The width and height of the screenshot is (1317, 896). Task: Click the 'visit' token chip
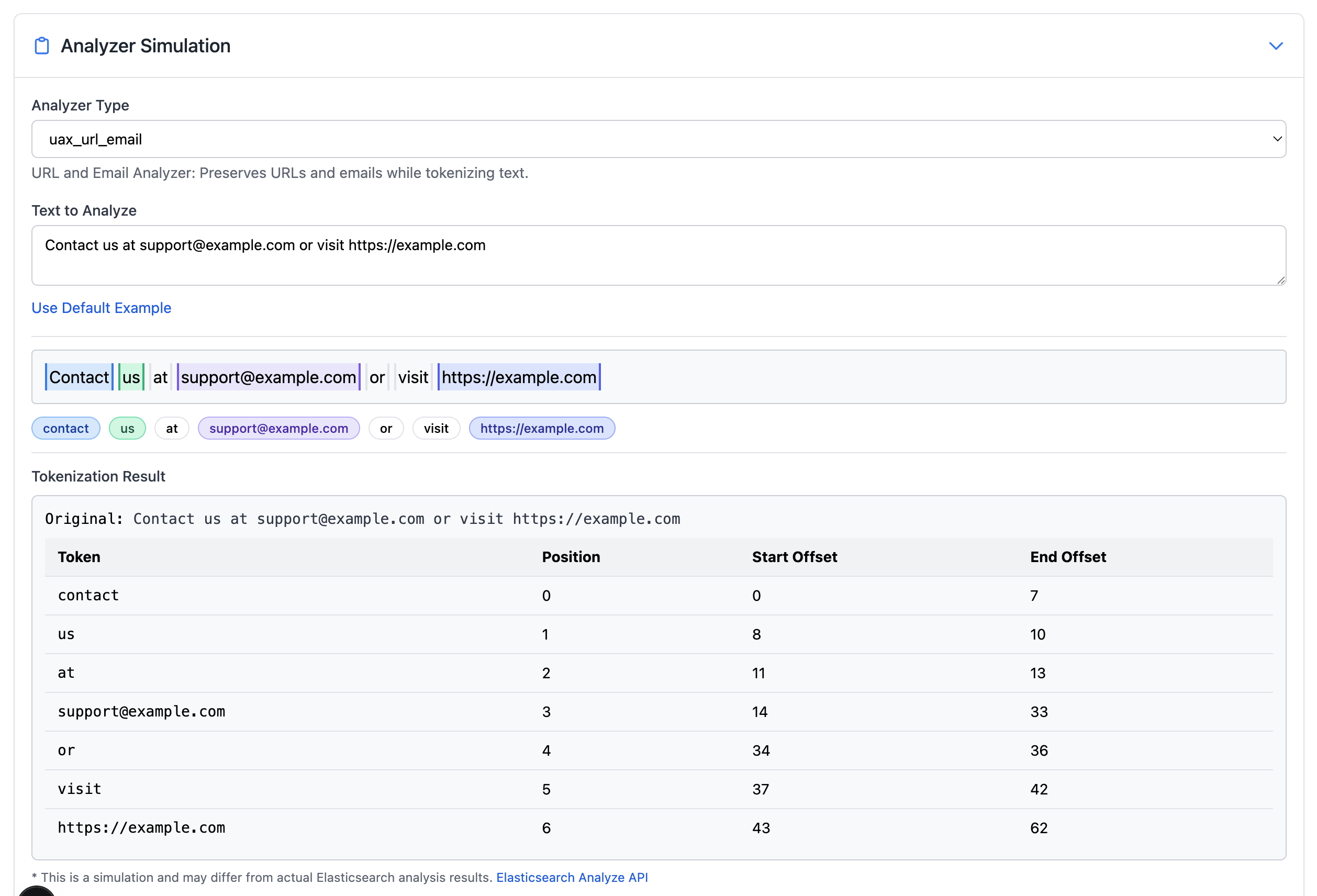(x=436, y=429)
